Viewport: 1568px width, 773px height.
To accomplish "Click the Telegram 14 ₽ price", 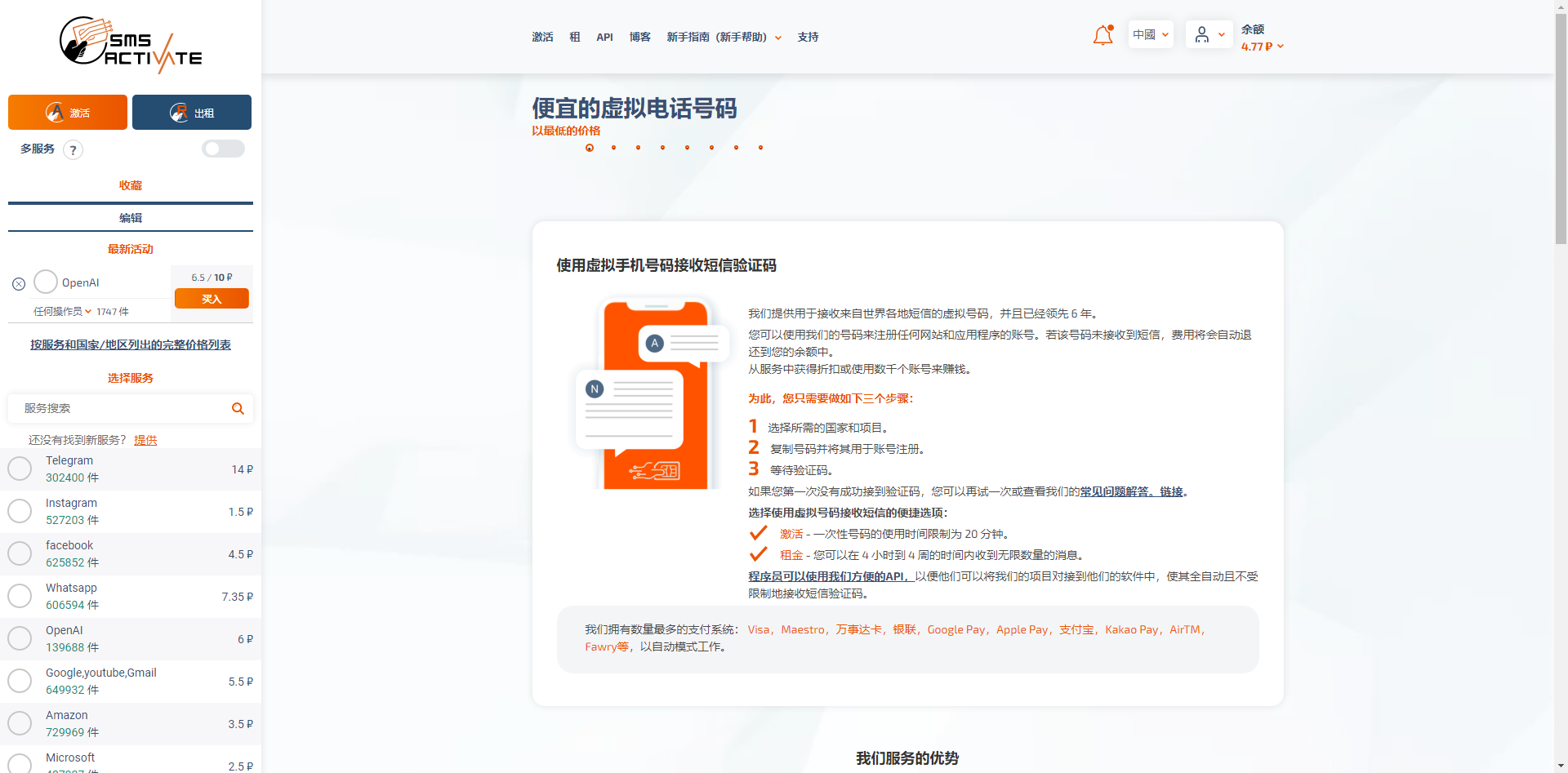I will (243, 469).
